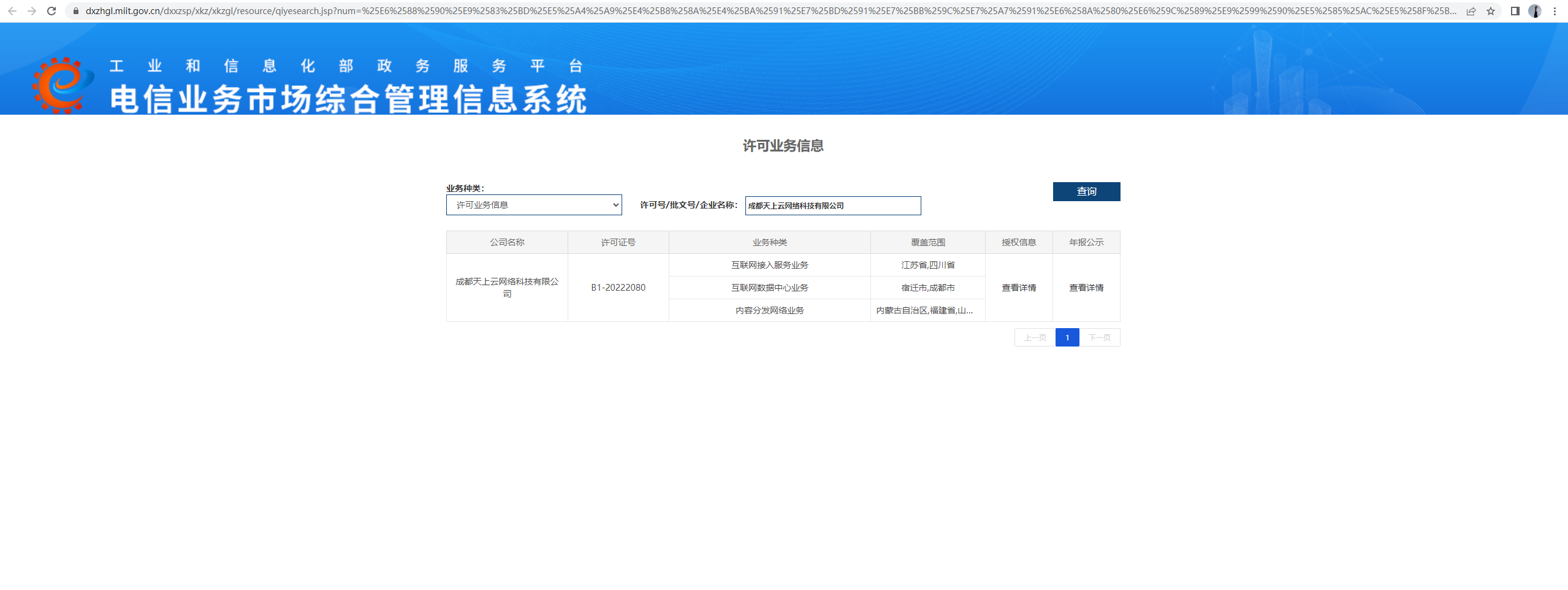Click the 授权信息 column header

[x=1019, y=242]
